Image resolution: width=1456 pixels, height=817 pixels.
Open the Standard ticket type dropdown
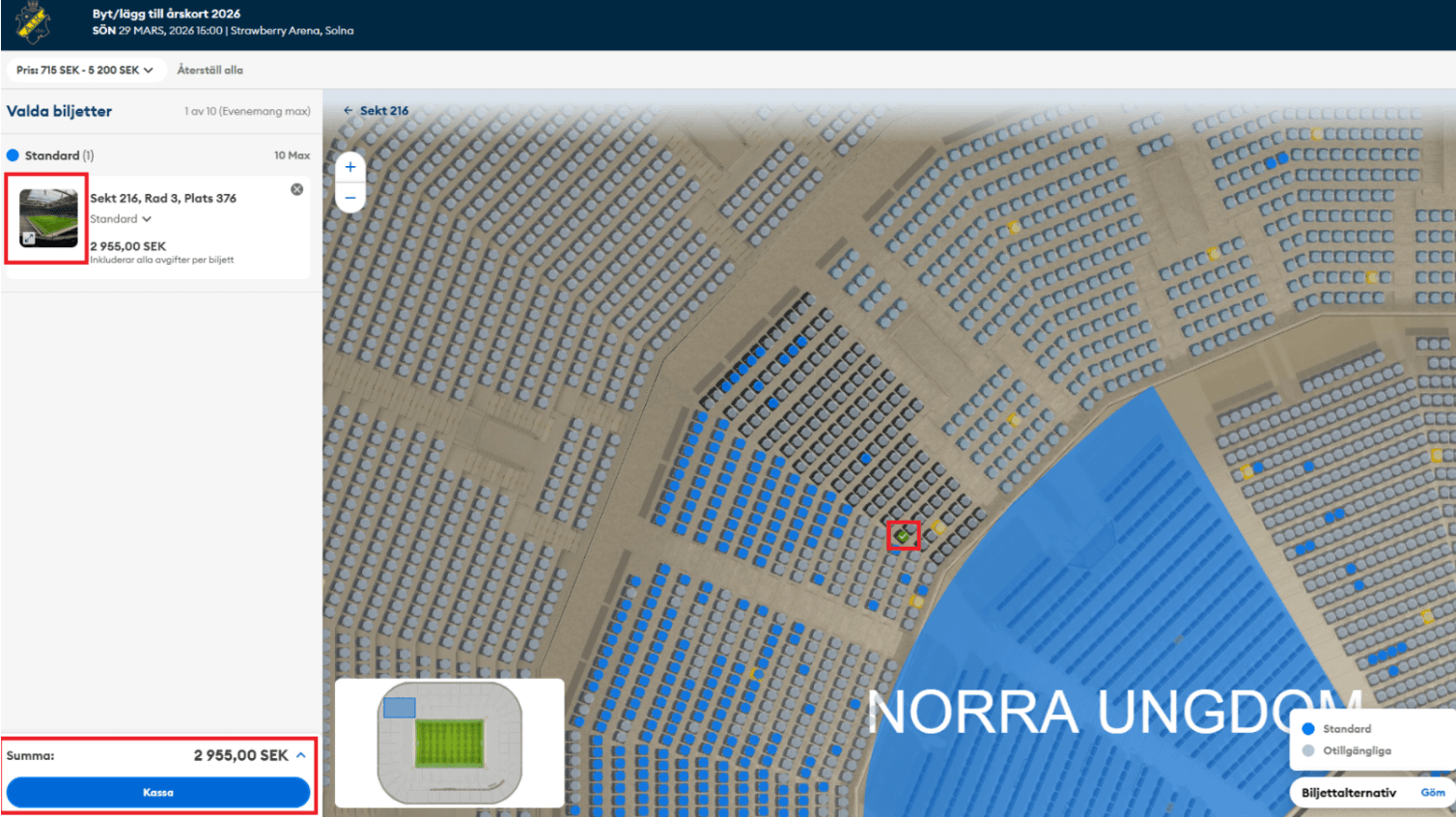(121, 219)
